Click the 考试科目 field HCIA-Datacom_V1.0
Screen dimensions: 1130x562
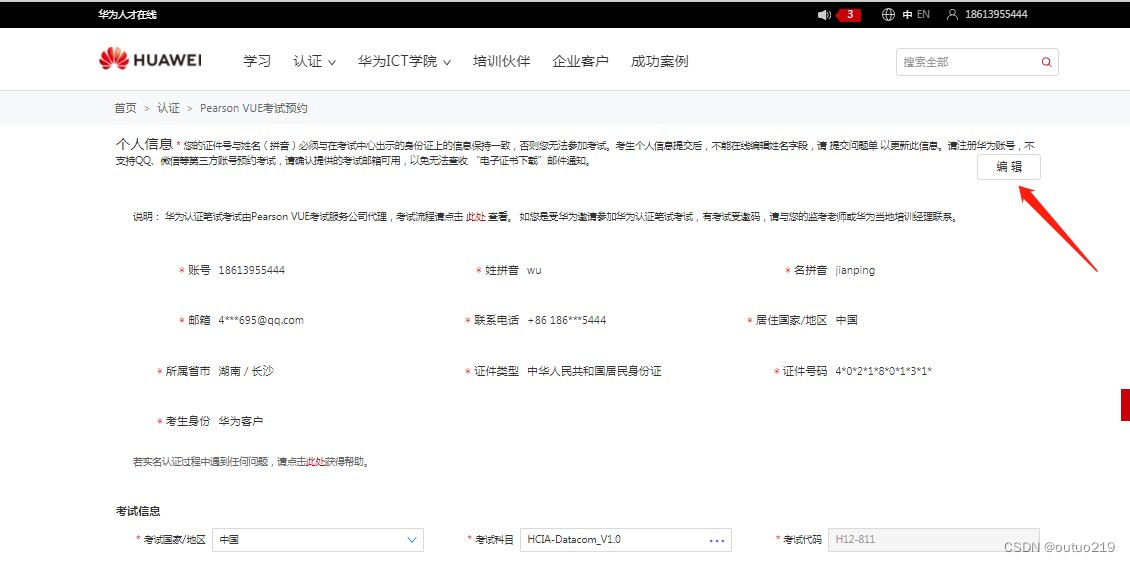(x=626, y=540)
